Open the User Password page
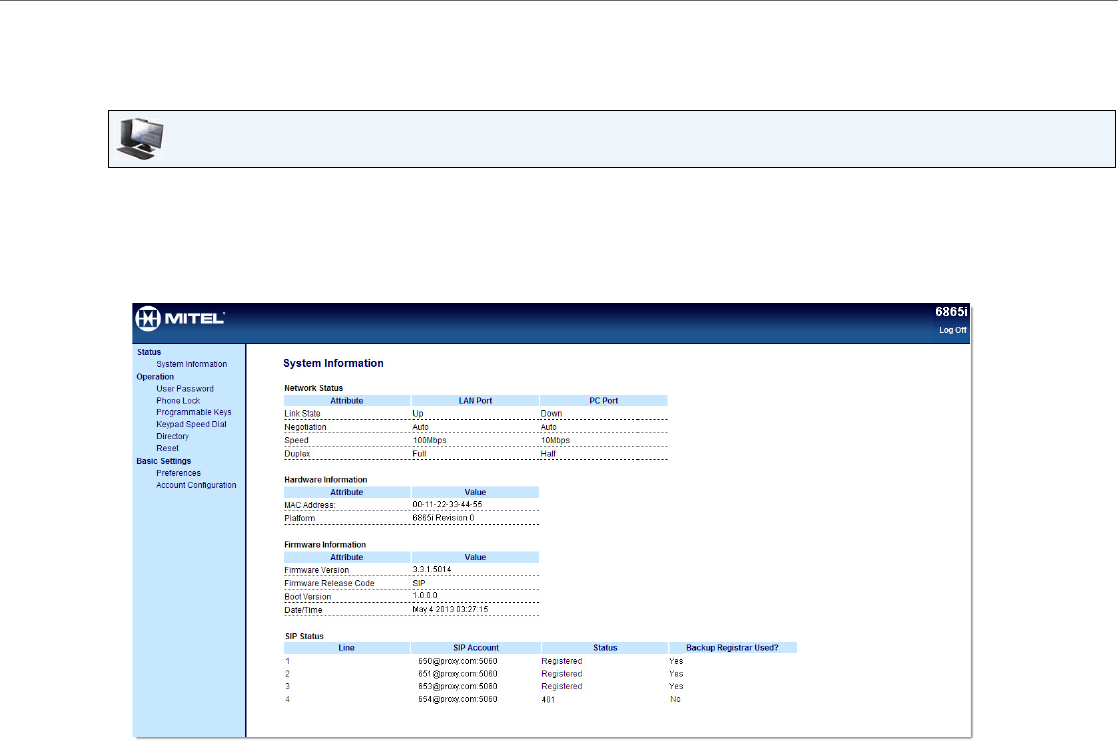 coord(185,389)
